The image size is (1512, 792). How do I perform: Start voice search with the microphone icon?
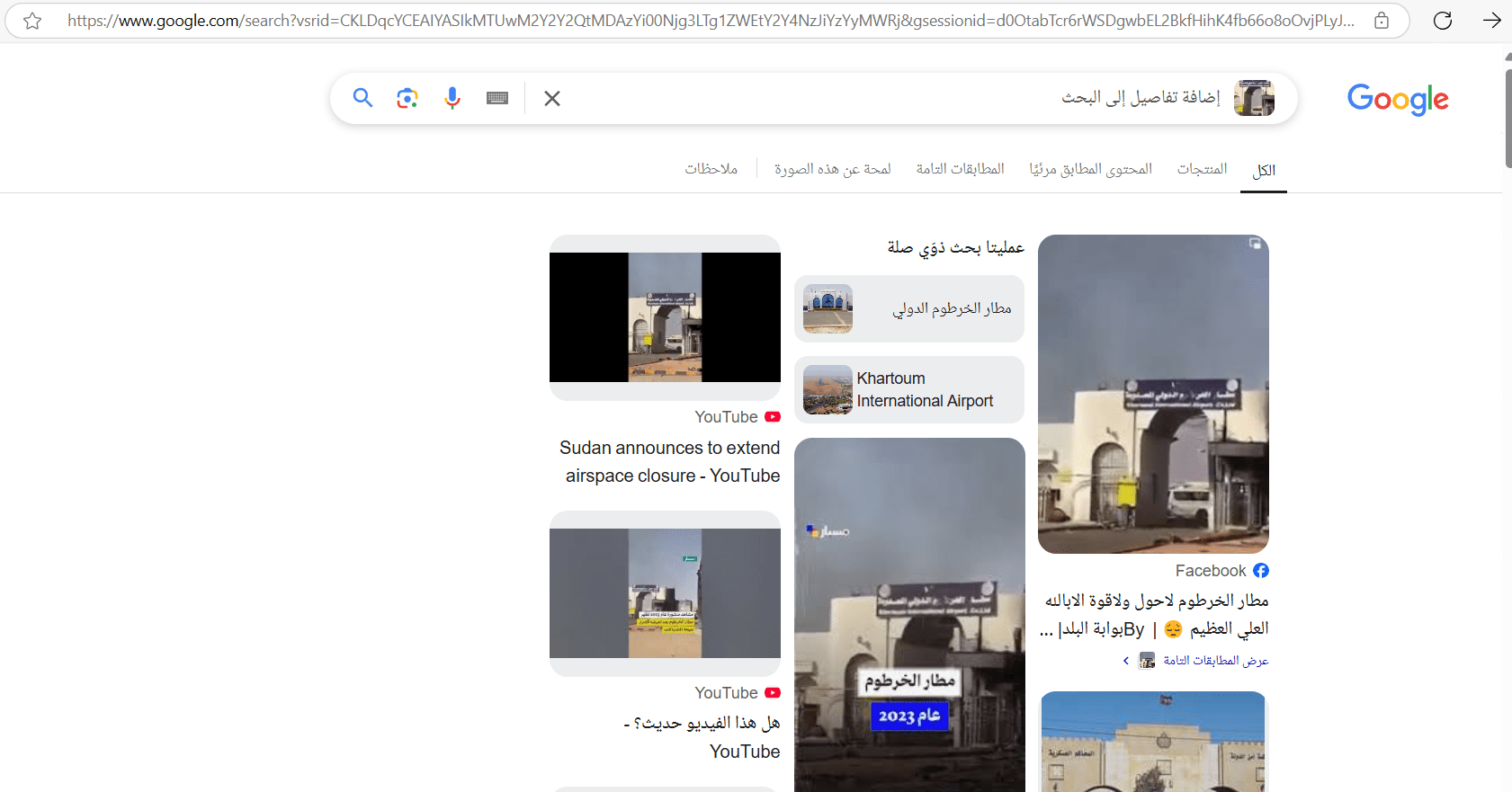452,98
